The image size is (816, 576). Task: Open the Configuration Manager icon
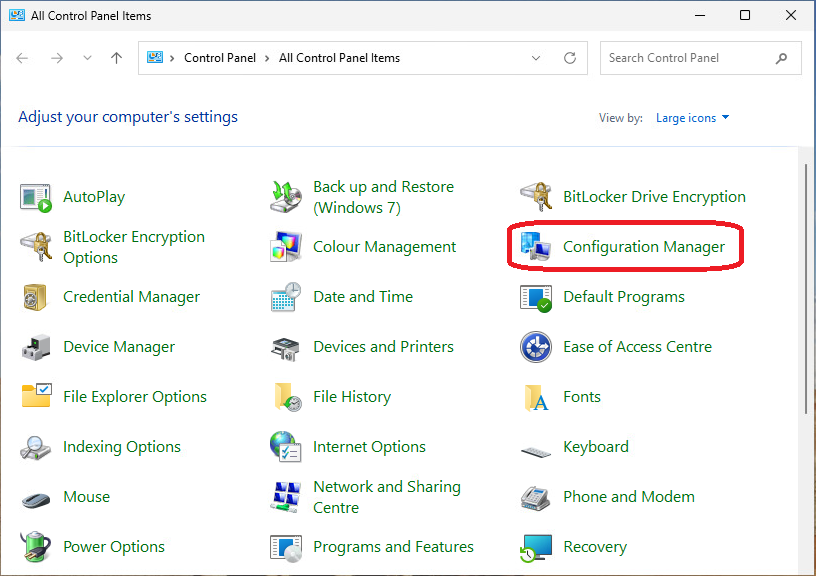click(536, 247)
